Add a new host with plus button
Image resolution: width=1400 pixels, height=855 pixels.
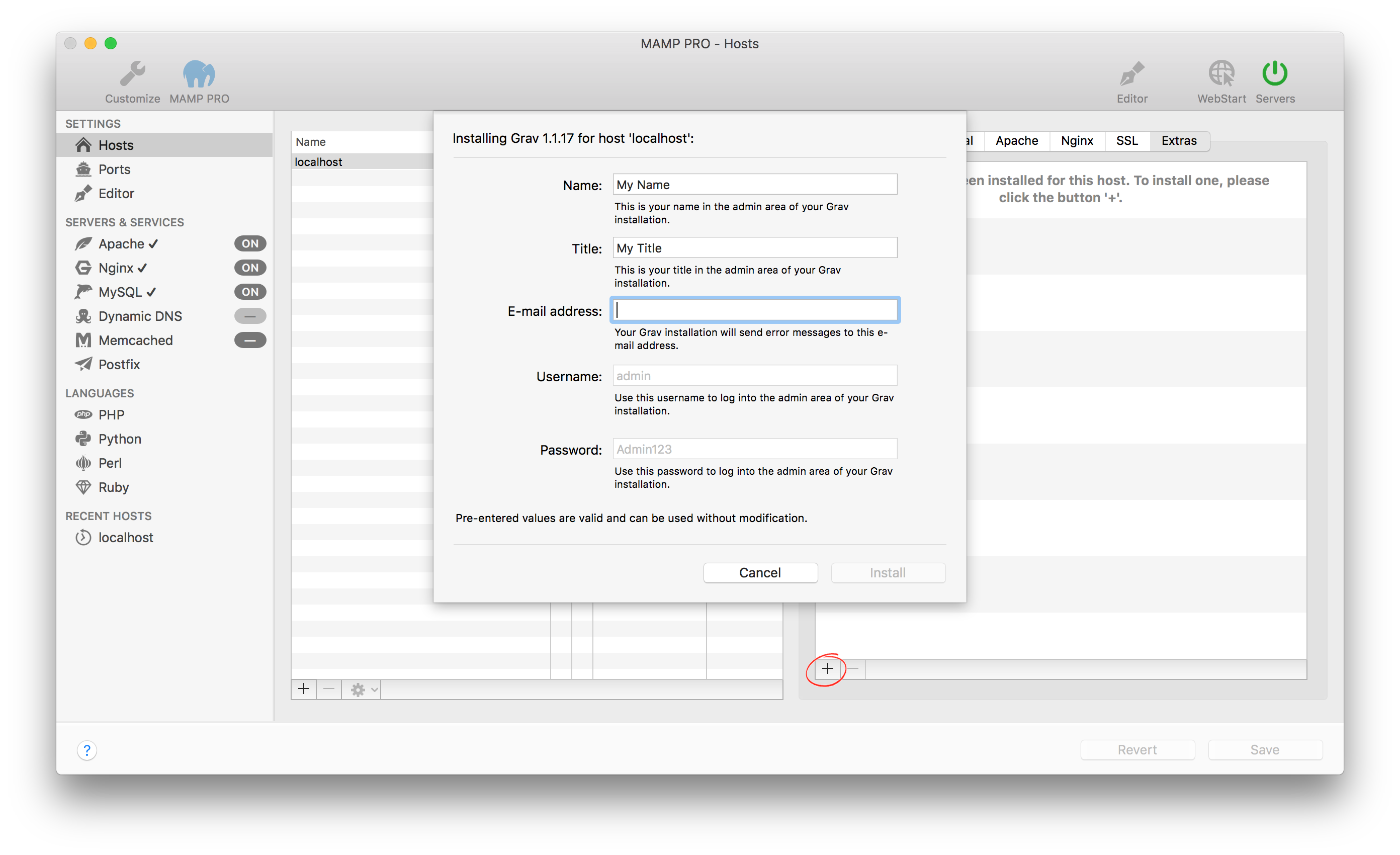(304, 689)
